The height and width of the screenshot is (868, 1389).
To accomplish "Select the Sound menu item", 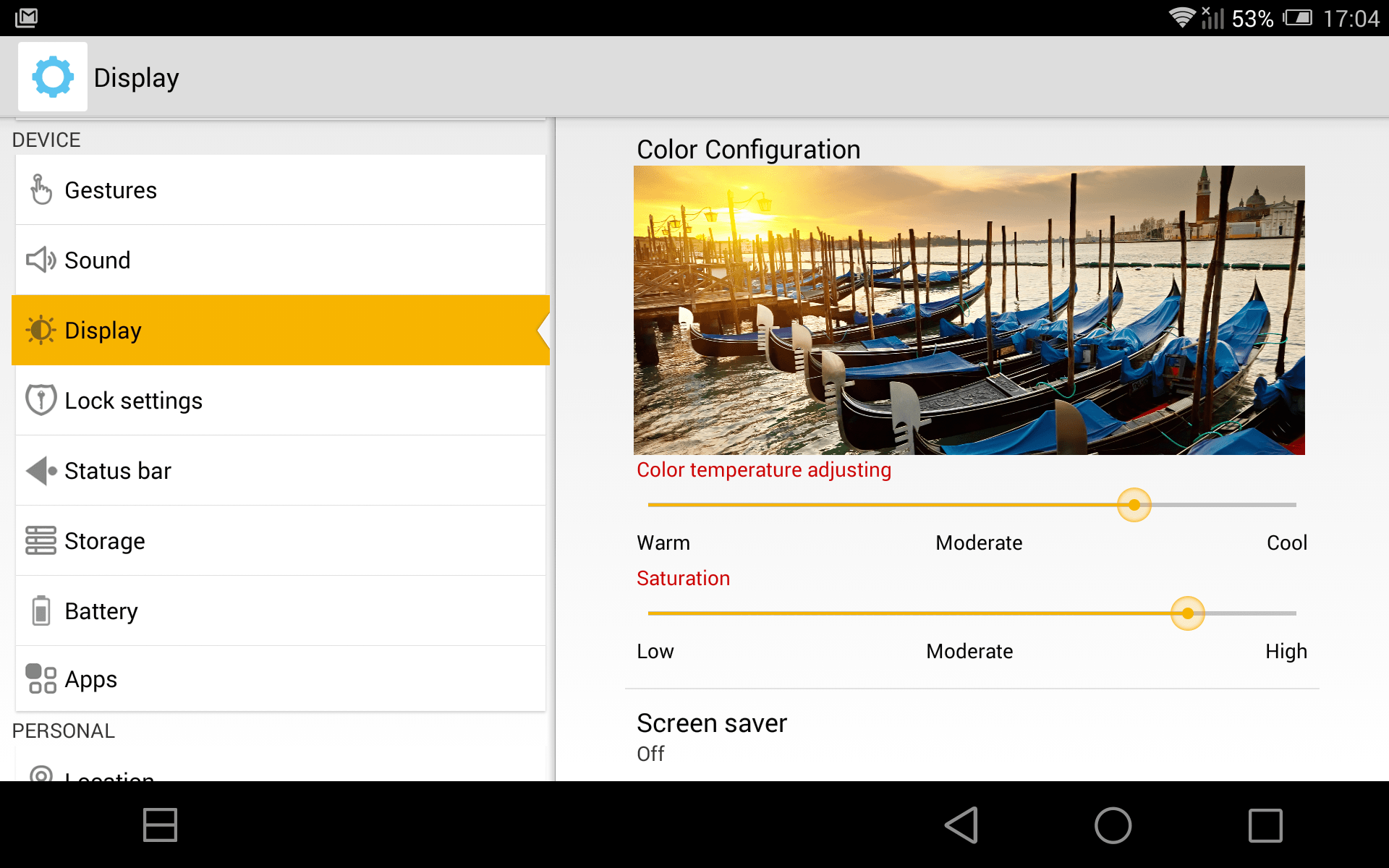I will click(279, 260).
